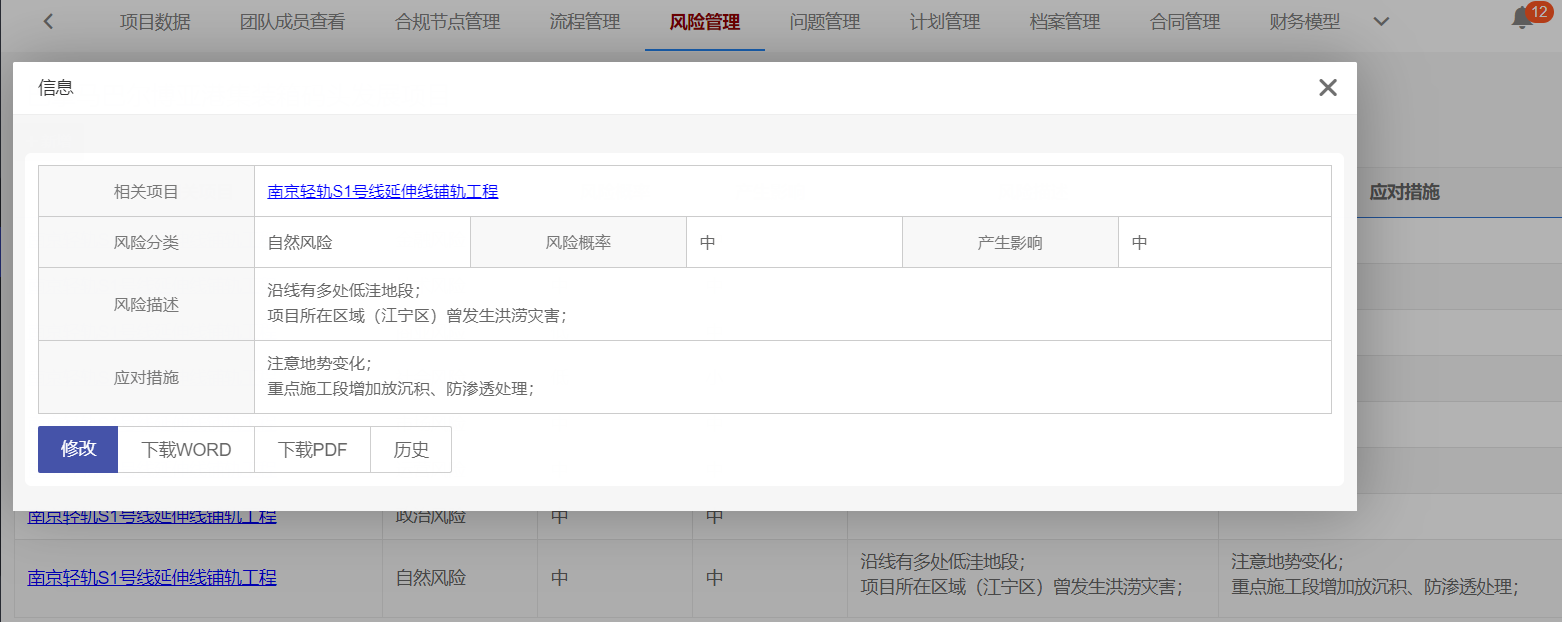This screenshot has width=1562, height=622.
Task: Open the 历史 button
Action: click(x=411, y=449)
